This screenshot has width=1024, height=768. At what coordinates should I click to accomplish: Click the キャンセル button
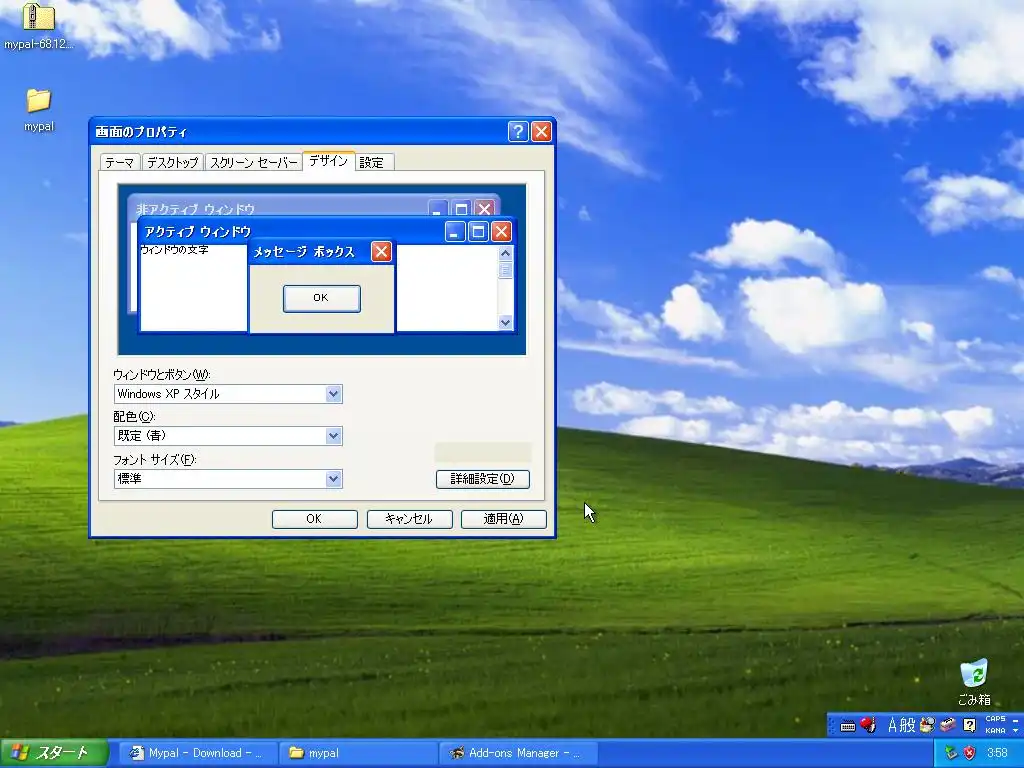click(x=409, y=519)
